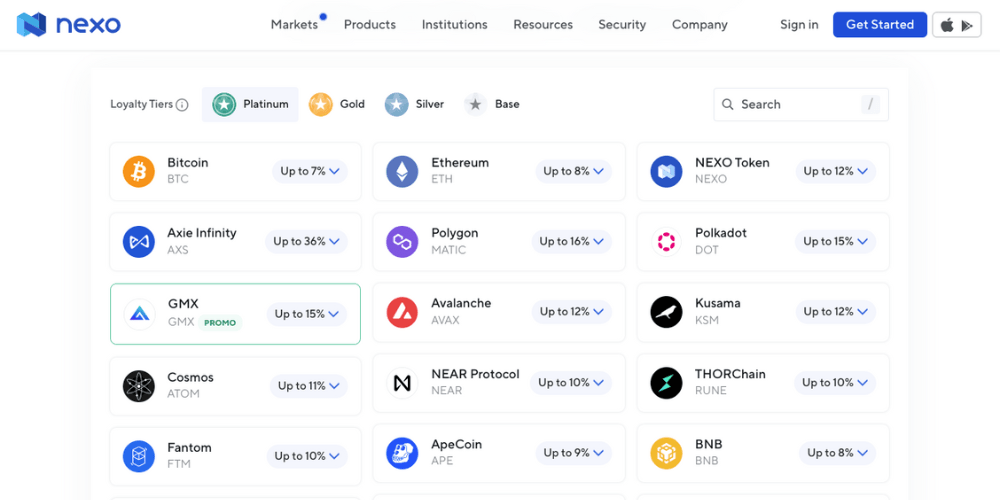Select the Base loyalty tier
The image size is (1000, 500).
(493, 104)
